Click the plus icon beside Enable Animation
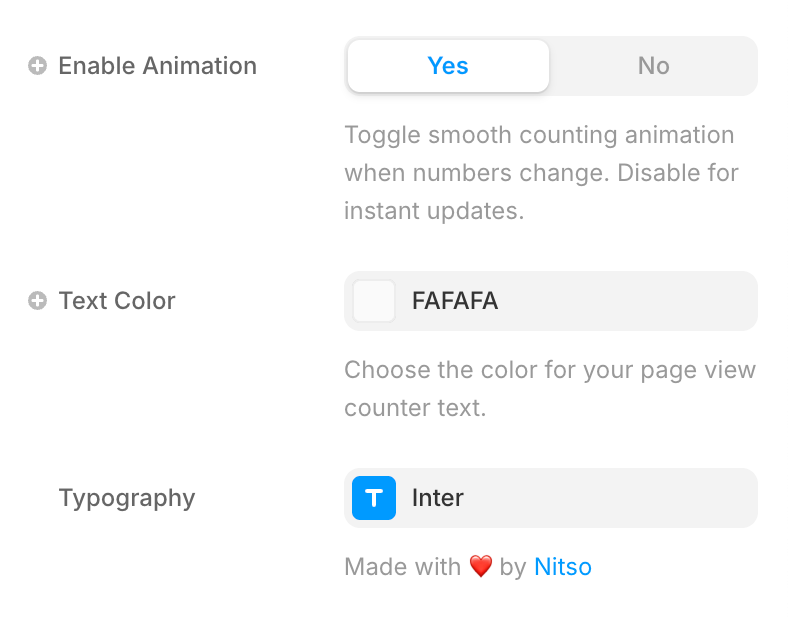788x618 pixels. 37,66
